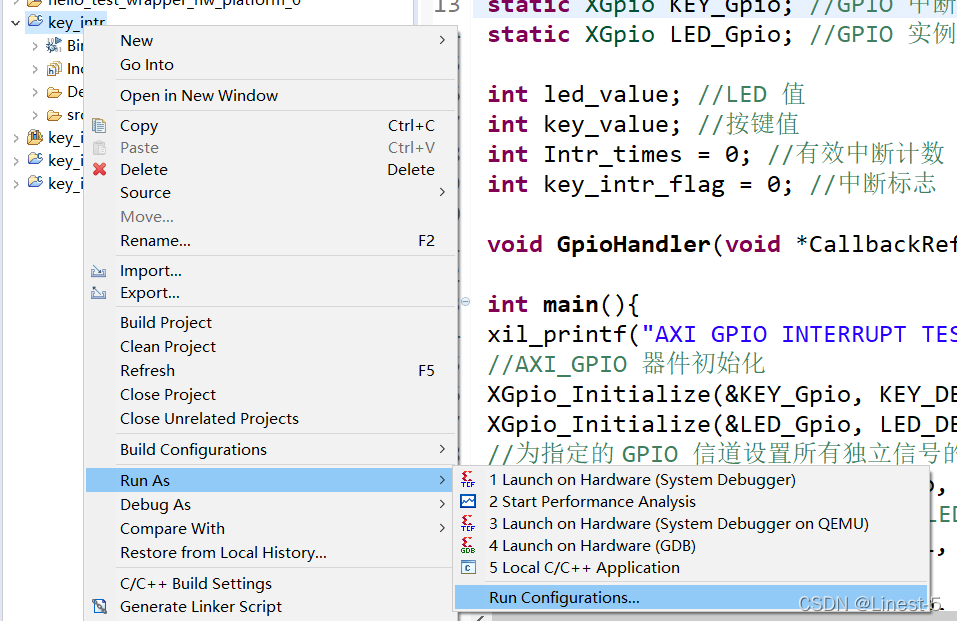Collapse the key_intr project tree node
This screenshot has width=957, height=621.
point(16,23)
